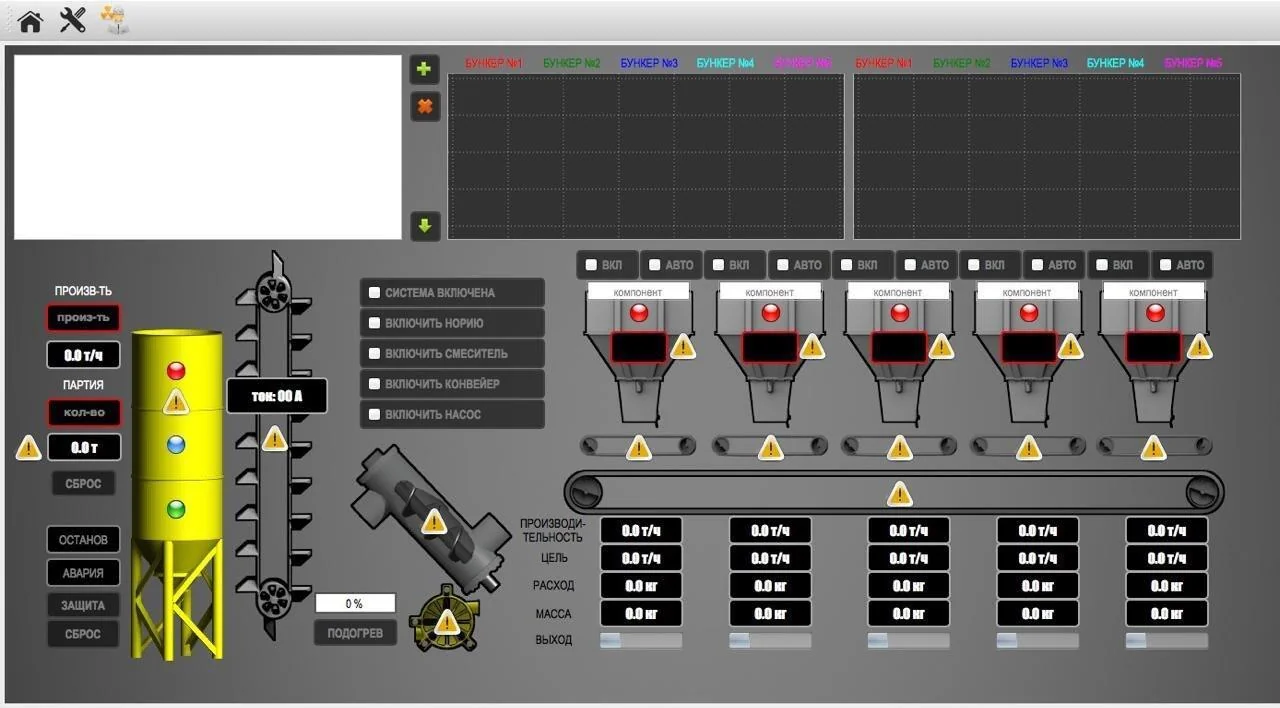Click the orange X delete icon
Screen dimensions: 1280x708
(424, 106)
